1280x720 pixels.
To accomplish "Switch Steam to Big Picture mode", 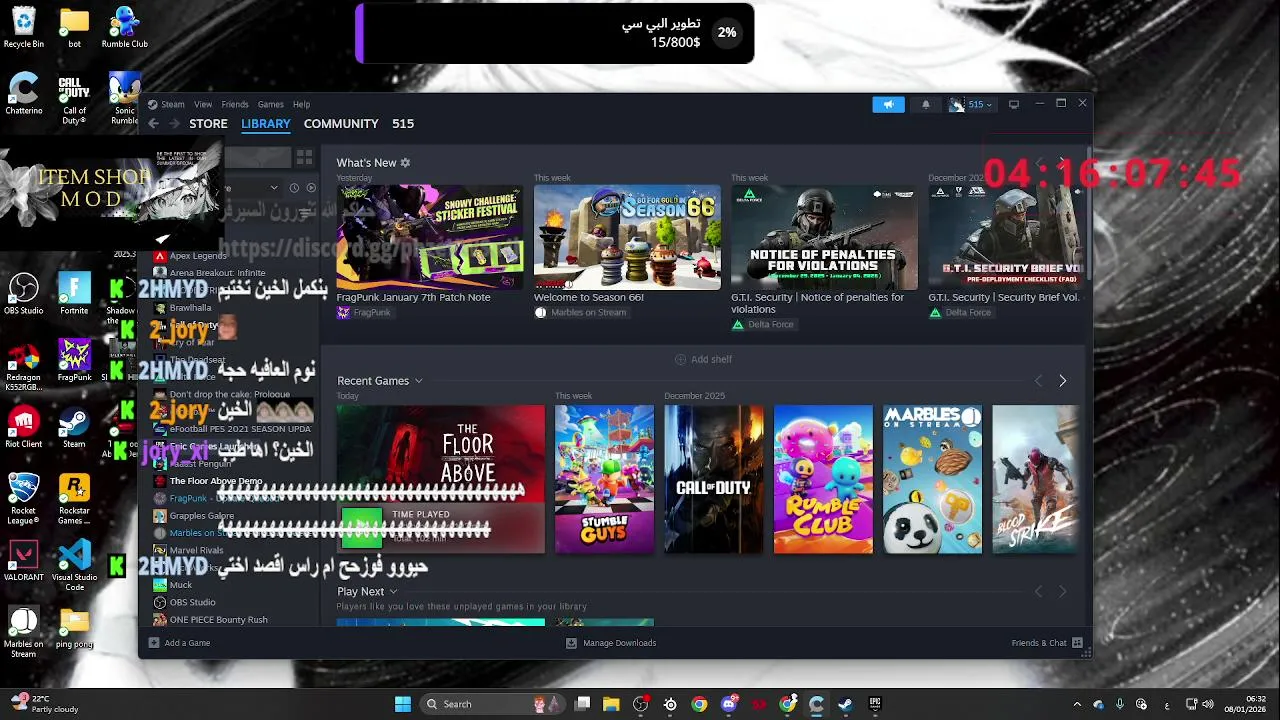I will [x=1013, y=104].
